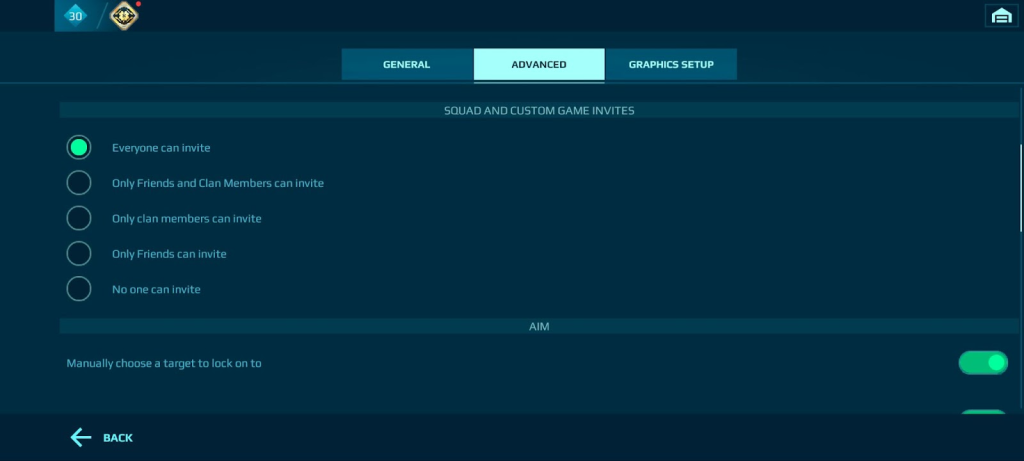Viewport: 1024px width, 461px height.
Task: Toggle the partially visible switch below the AIM toggle
Action: (983, 412)
